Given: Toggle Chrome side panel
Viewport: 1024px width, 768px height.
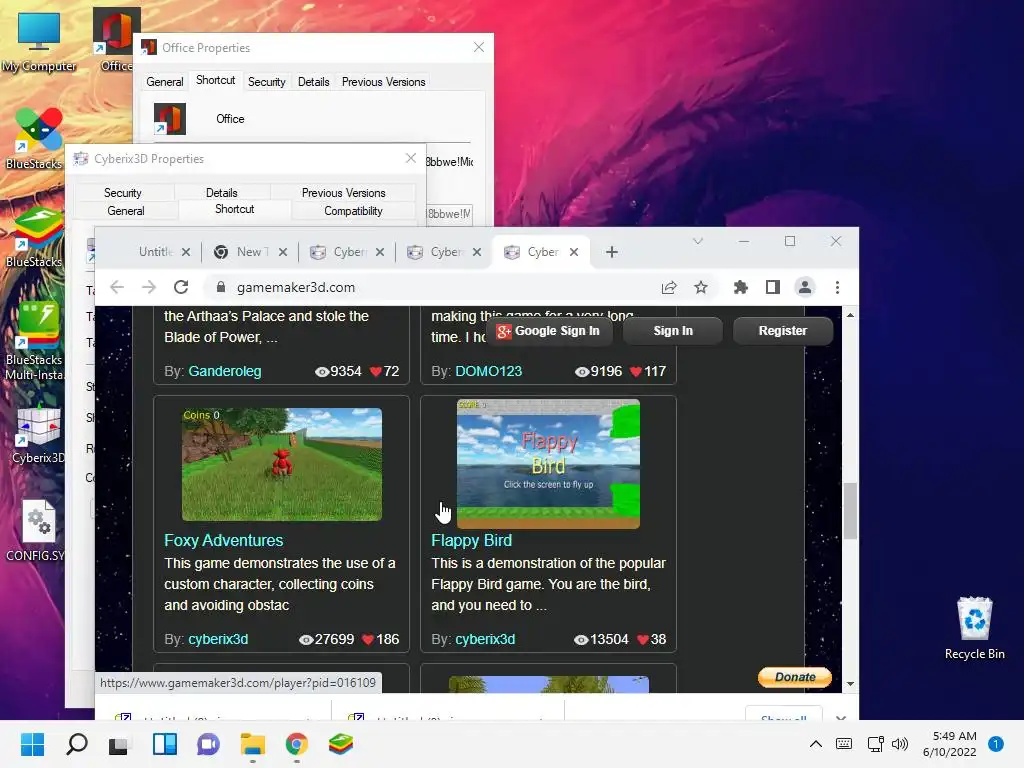Looking at the screenshot, I should click(773, 287).
